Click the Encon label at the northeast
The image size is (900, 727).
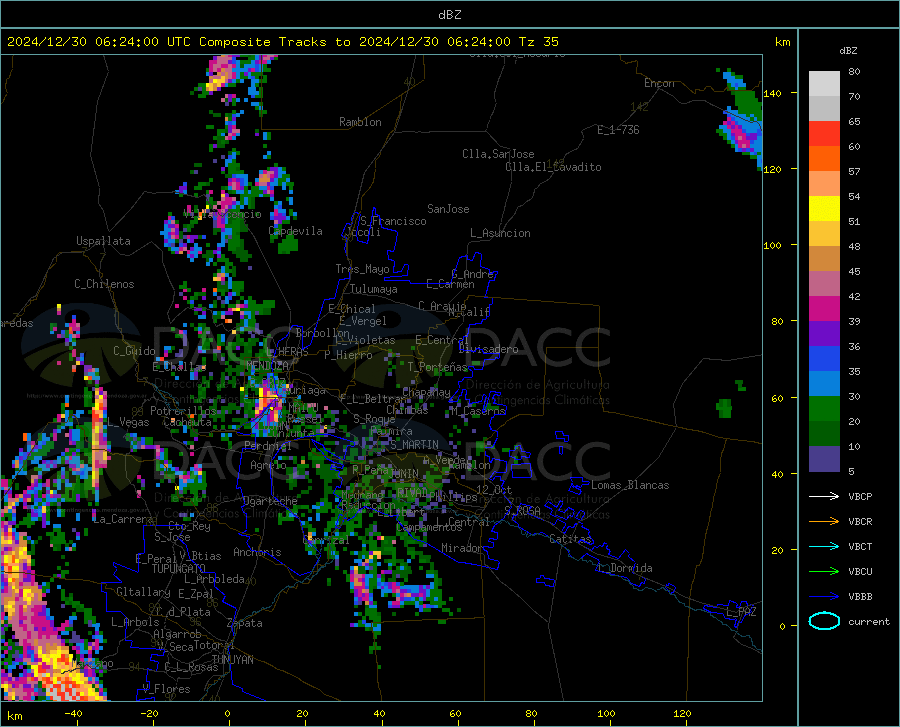click(x=659, y=83)
